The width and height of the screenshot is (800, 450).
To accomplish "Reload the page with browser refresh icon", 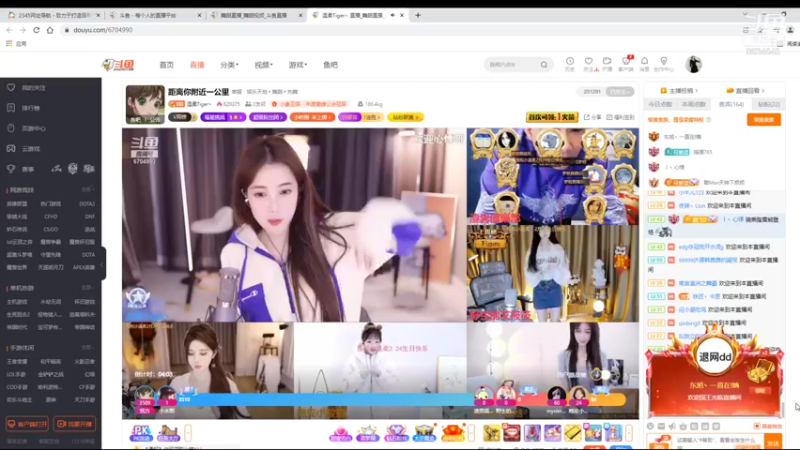I will pyautogui.click(x=36, y=30).
